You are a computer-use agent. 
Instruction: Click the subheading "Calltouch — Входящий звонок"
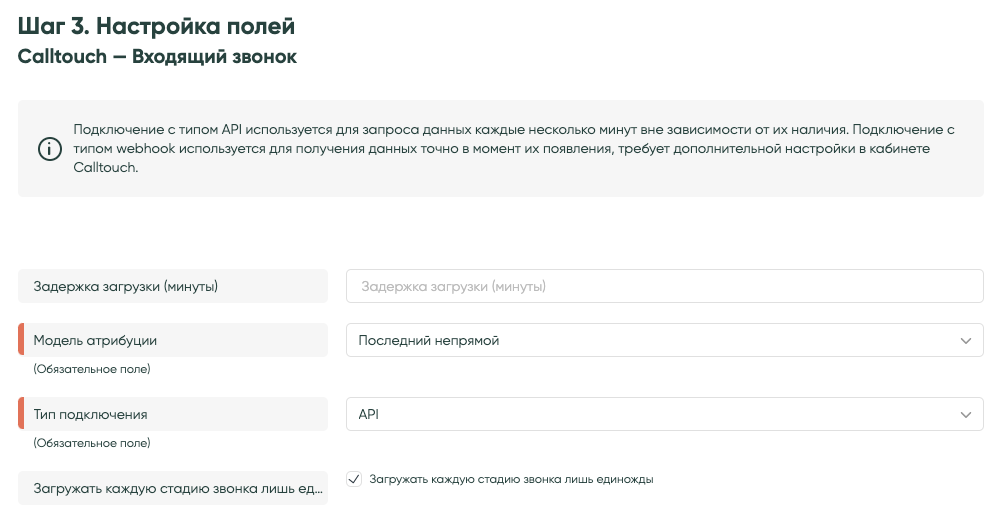pos(157,57)
